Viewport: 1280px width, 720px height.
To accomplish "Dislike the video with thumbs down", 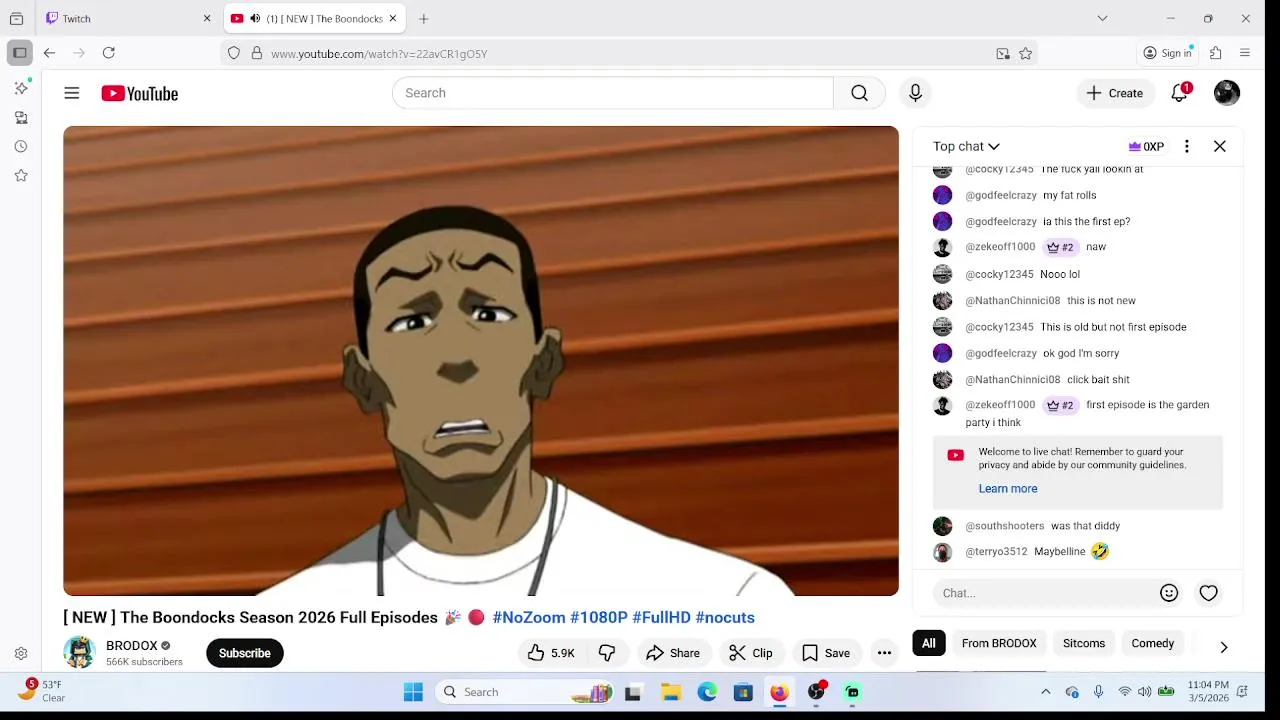I will click(607, 653).
